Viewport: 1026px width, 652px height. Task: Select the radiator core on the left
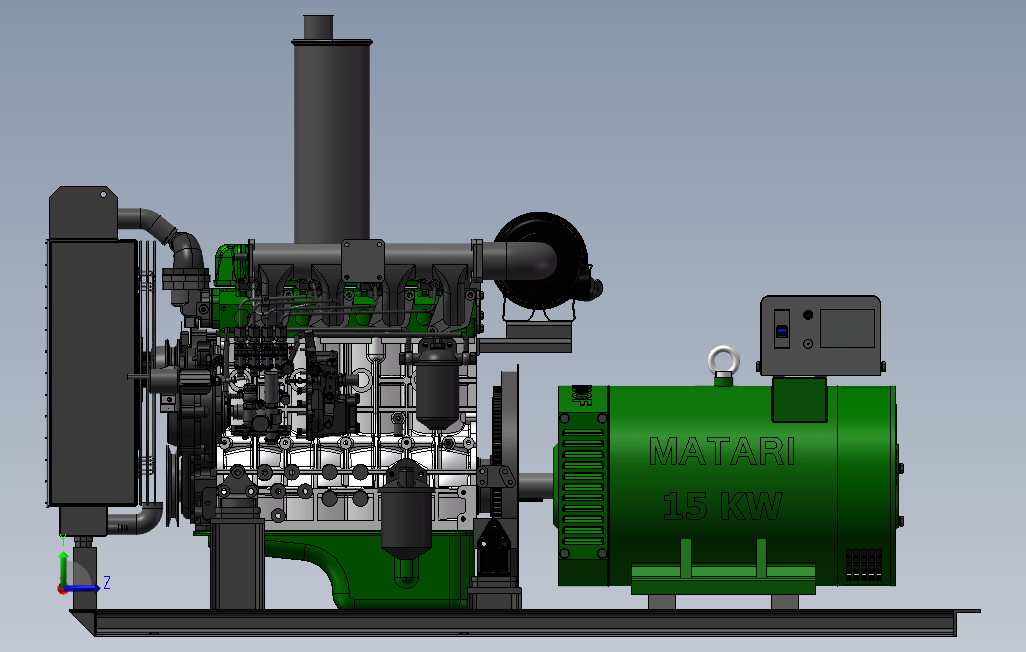(92, 372)
